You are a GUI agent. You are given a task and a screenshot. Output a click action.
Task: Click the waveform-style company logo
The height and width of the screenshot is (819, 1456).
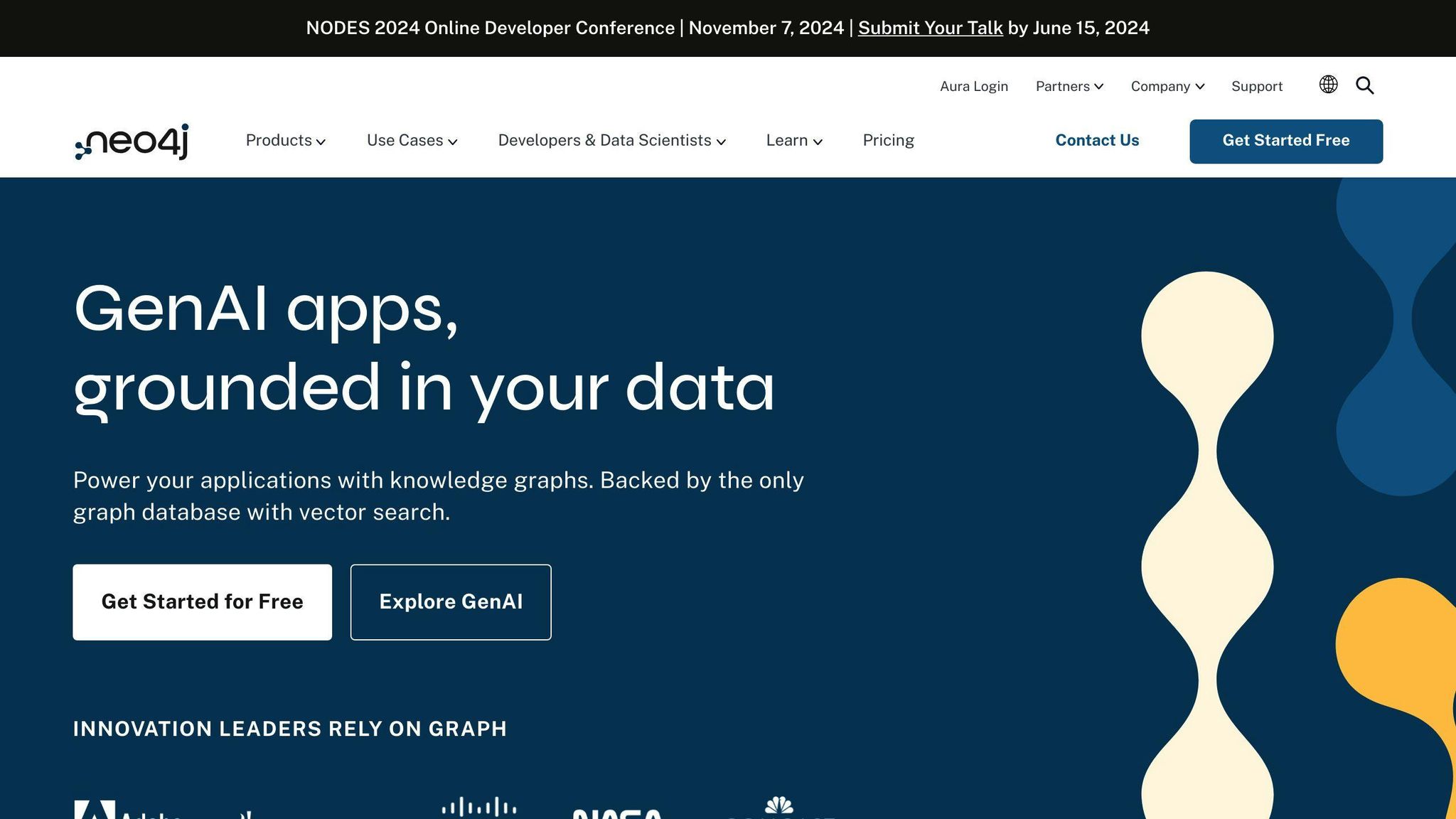[477, 808]
